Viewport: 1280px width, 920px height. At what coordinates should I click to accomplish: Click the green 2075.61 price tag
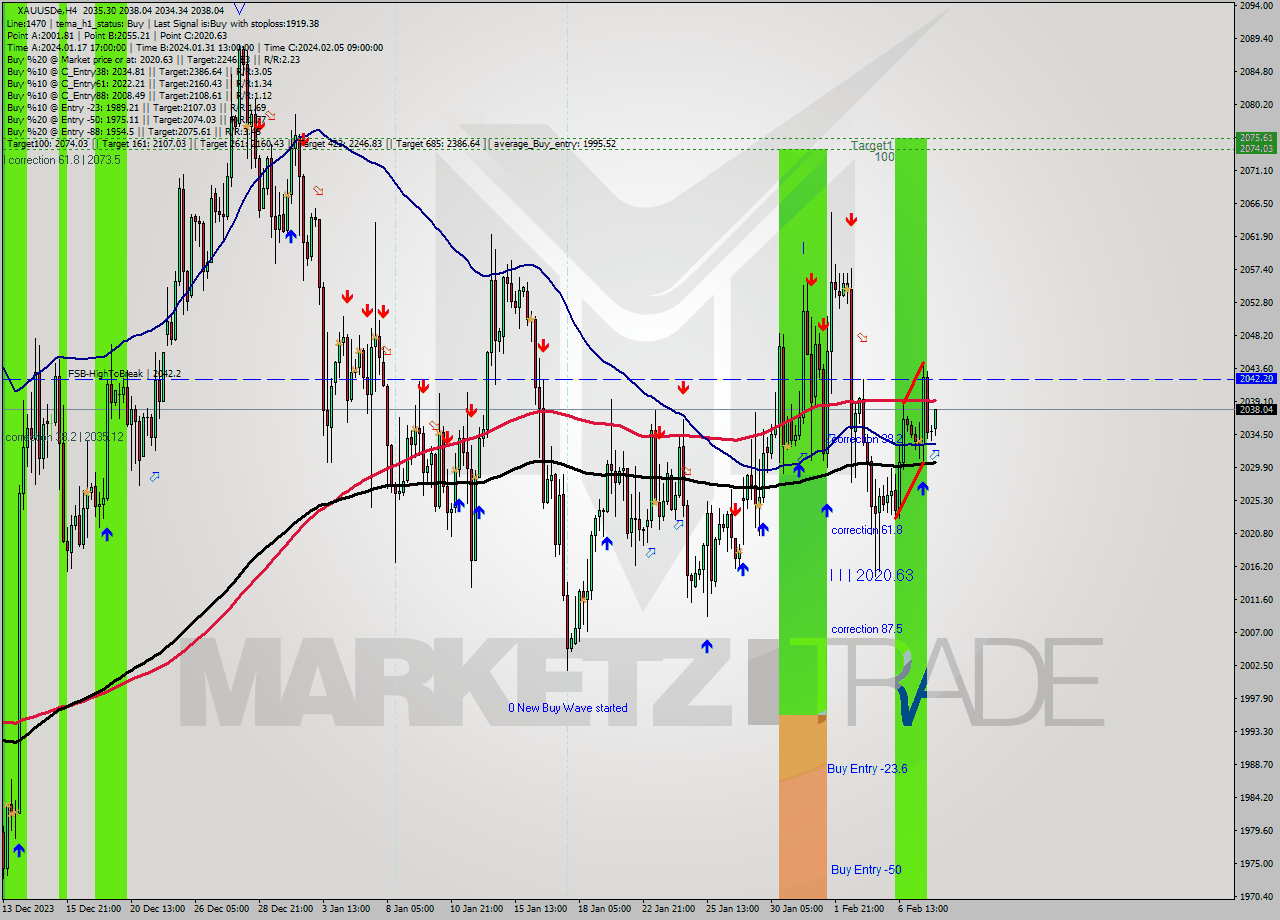[1256, 138]
